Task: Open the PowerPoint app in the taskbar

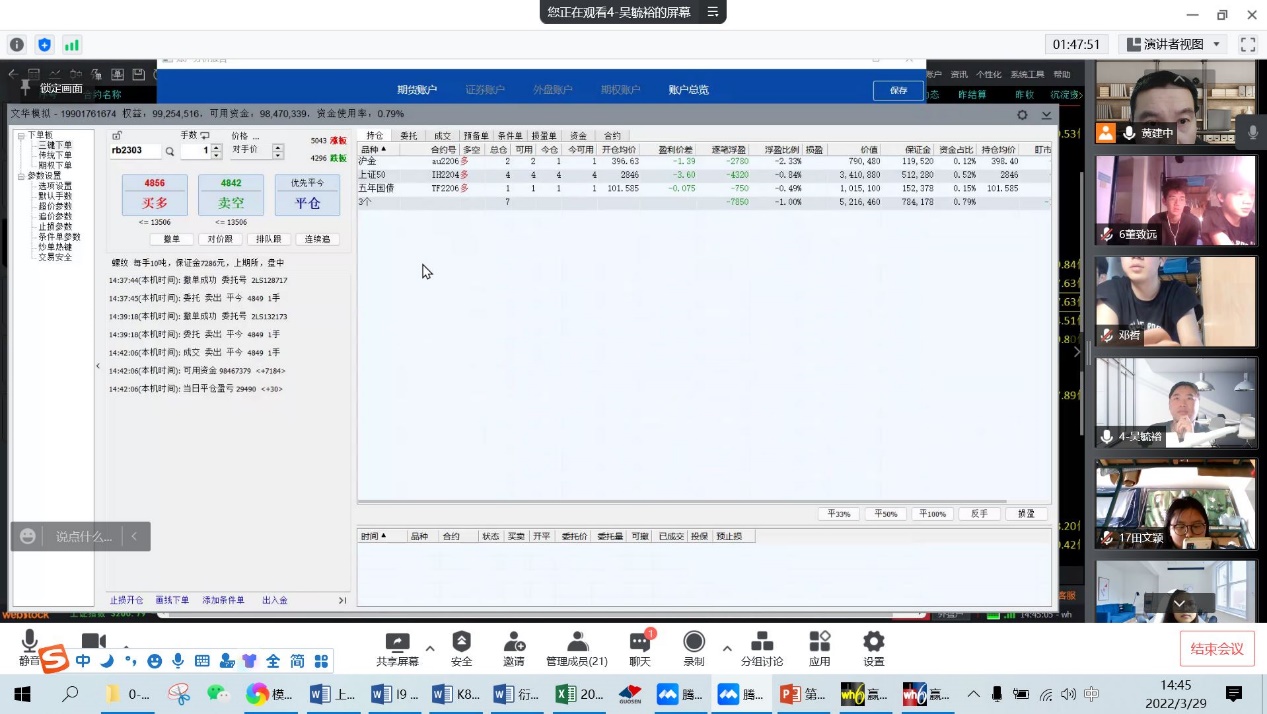Action: pyautogui.click(x=802, y=694)
